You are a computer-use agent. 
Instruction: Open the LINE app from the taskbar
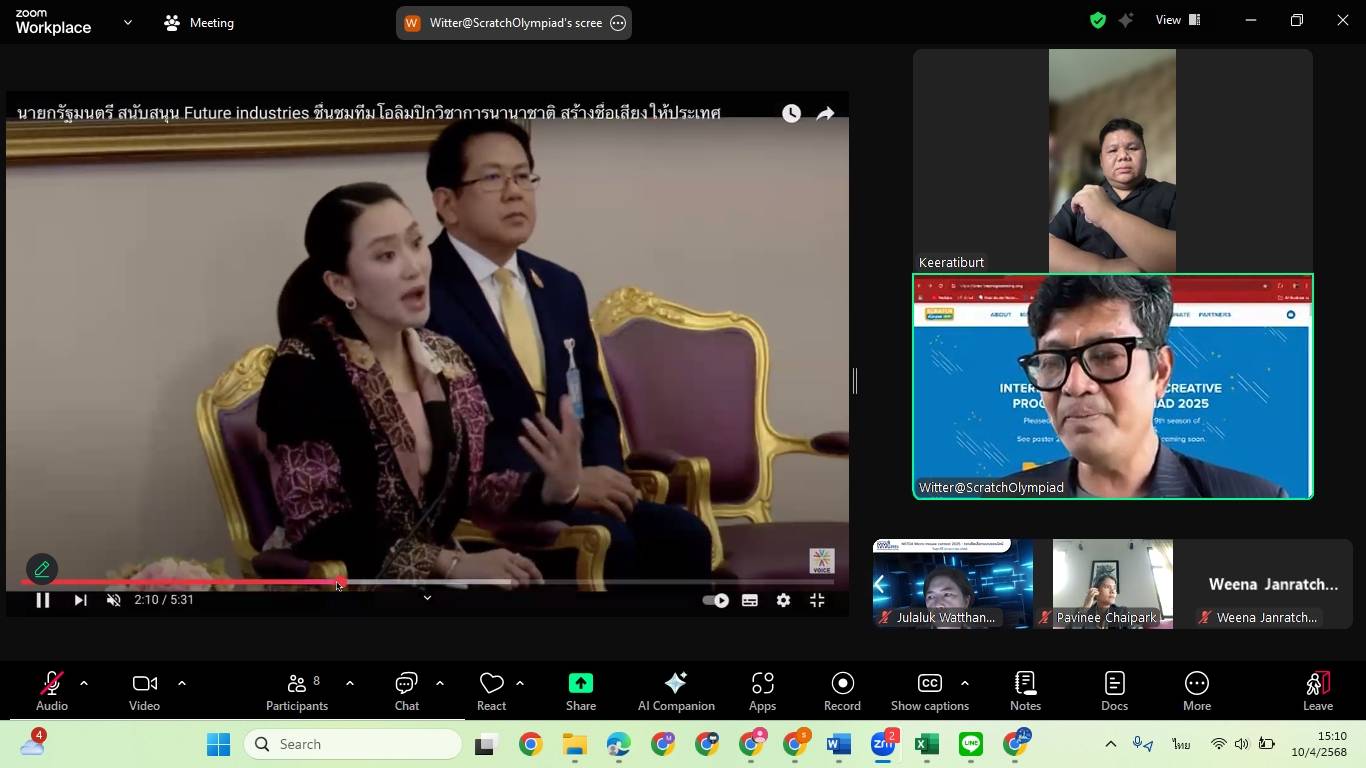pyautogui.click(x=971, y=744)
